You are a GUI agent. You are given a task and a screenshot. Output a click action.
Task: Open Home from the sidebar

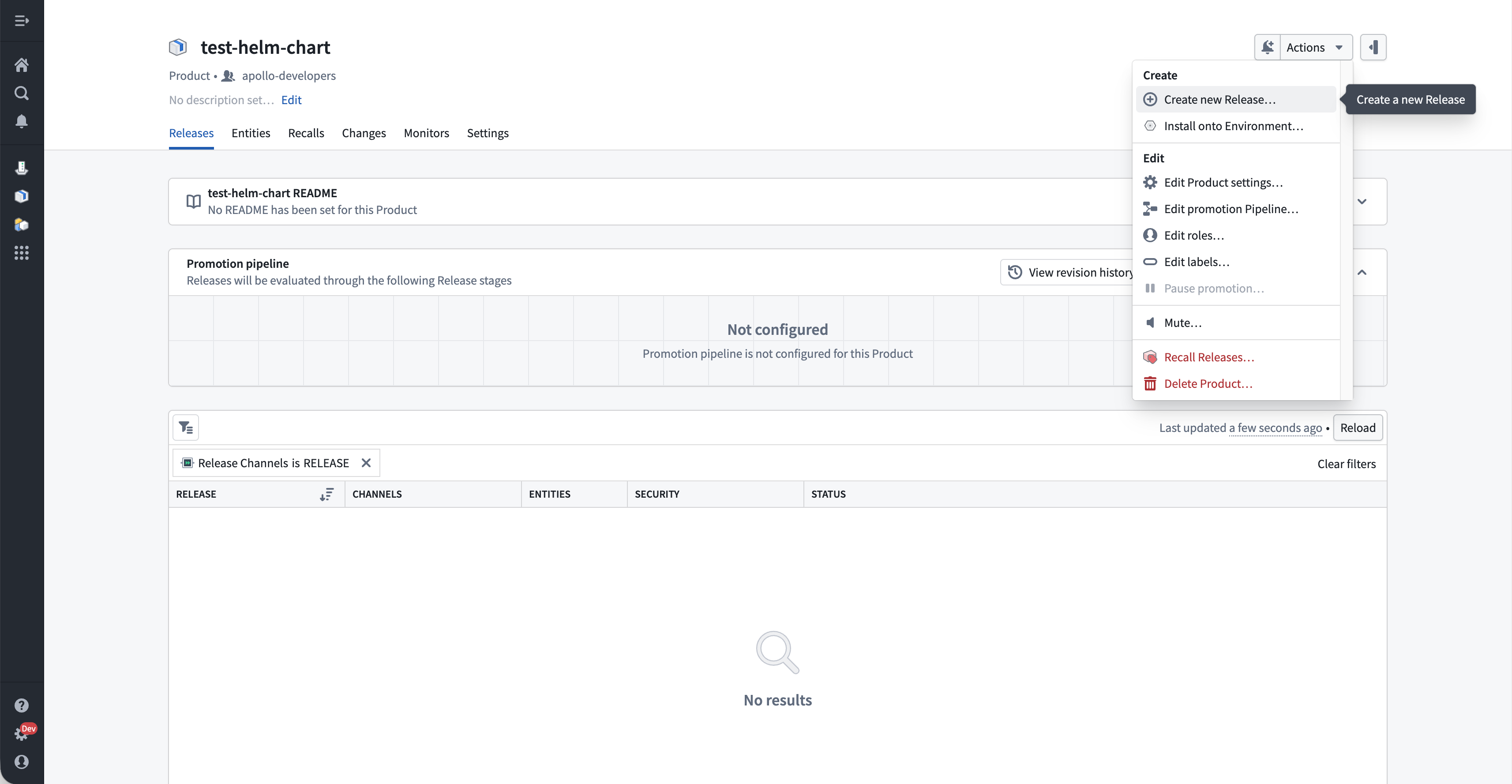[x=22, y=65]
